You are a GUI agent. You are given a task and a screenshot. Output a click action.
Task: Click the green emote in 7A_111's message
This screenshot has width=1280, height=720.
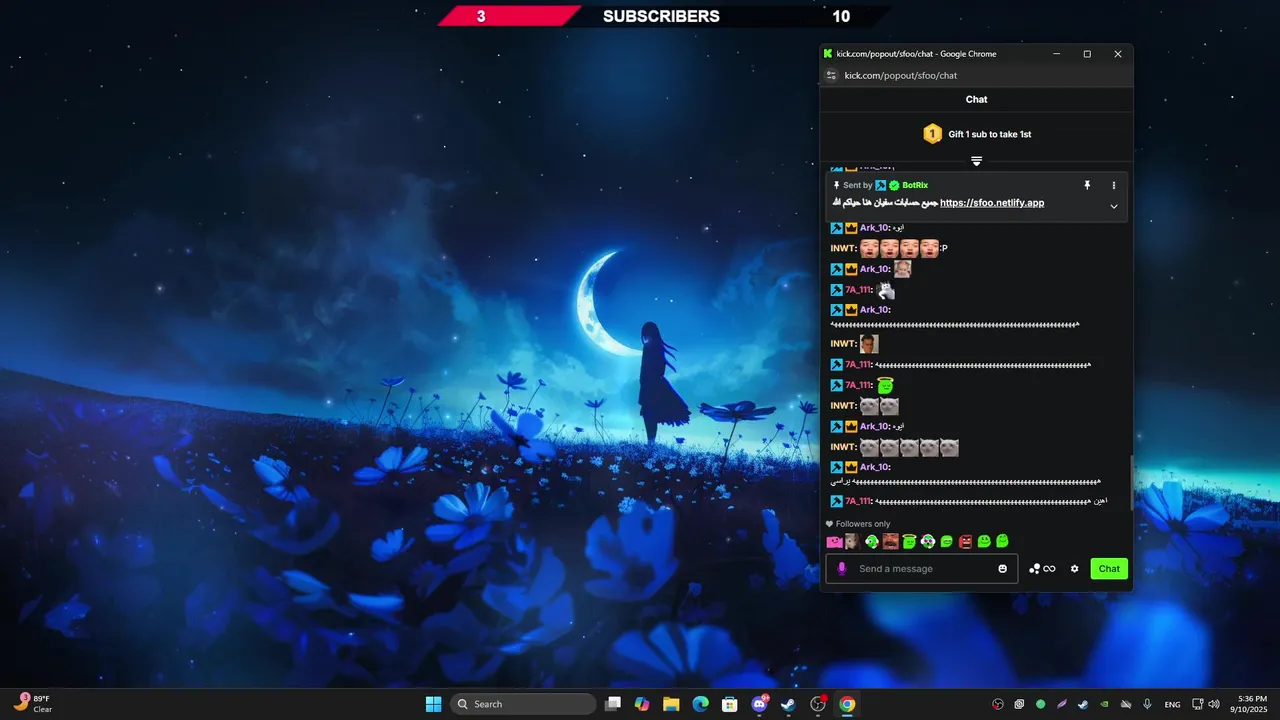(x=885, y=385)
